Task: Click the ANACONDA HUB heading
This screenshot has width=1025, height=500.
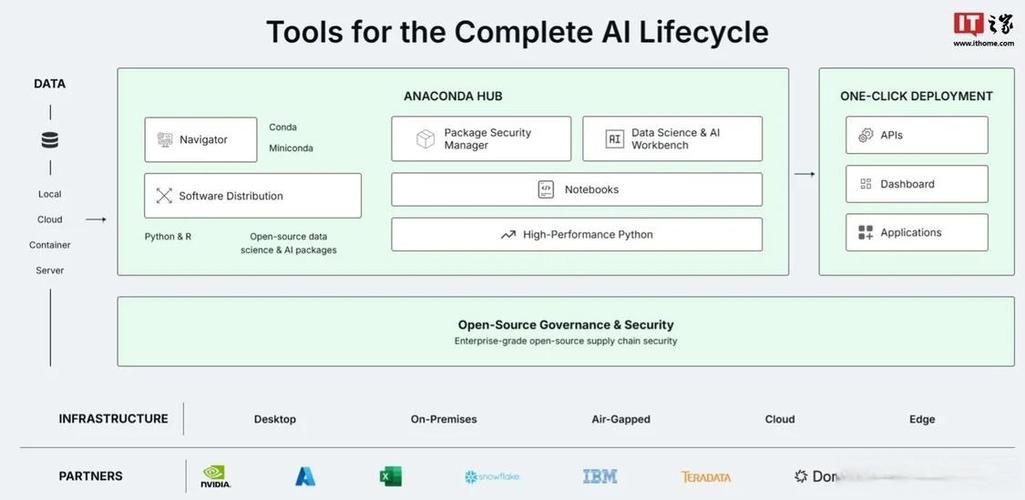Action: 453,96
